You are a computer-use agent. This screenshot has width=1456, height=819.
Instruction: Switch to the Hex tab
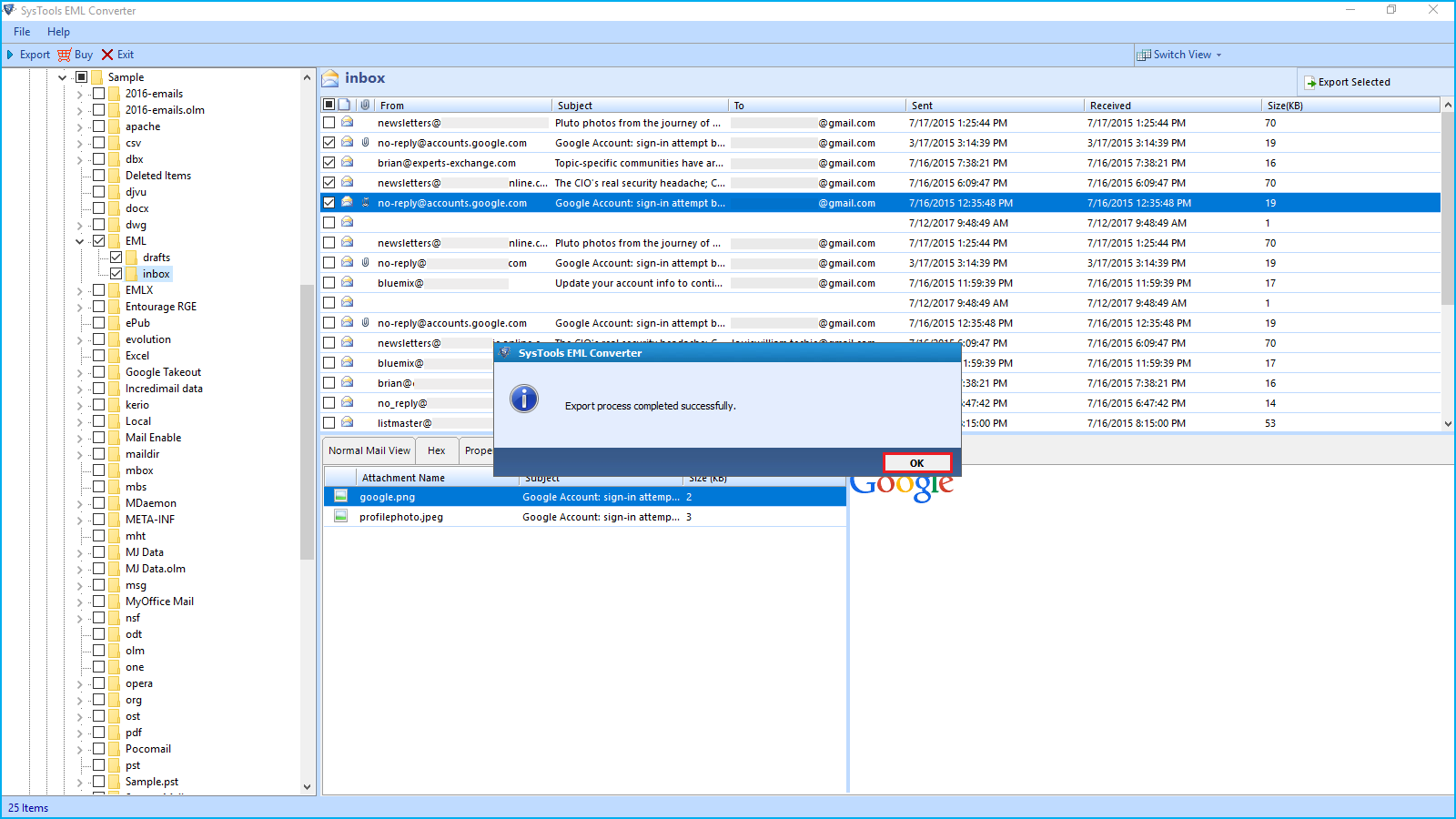pyautogui.click(x=437, y=450)
